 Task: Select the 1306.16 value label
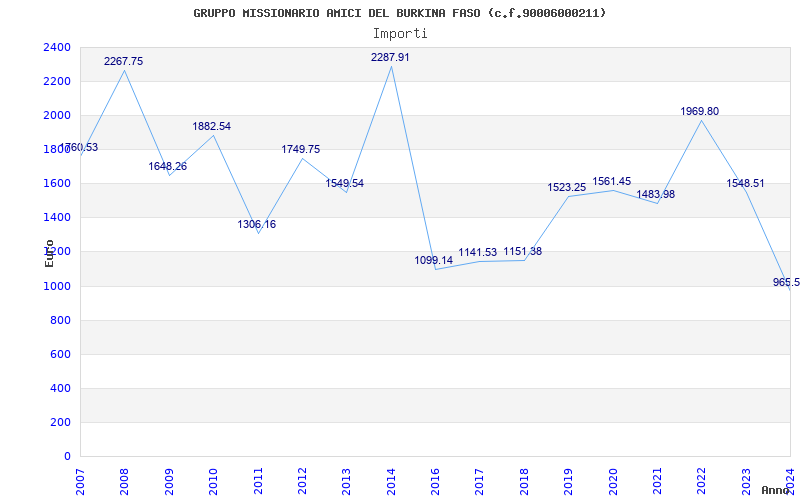(x=256, y=225)
